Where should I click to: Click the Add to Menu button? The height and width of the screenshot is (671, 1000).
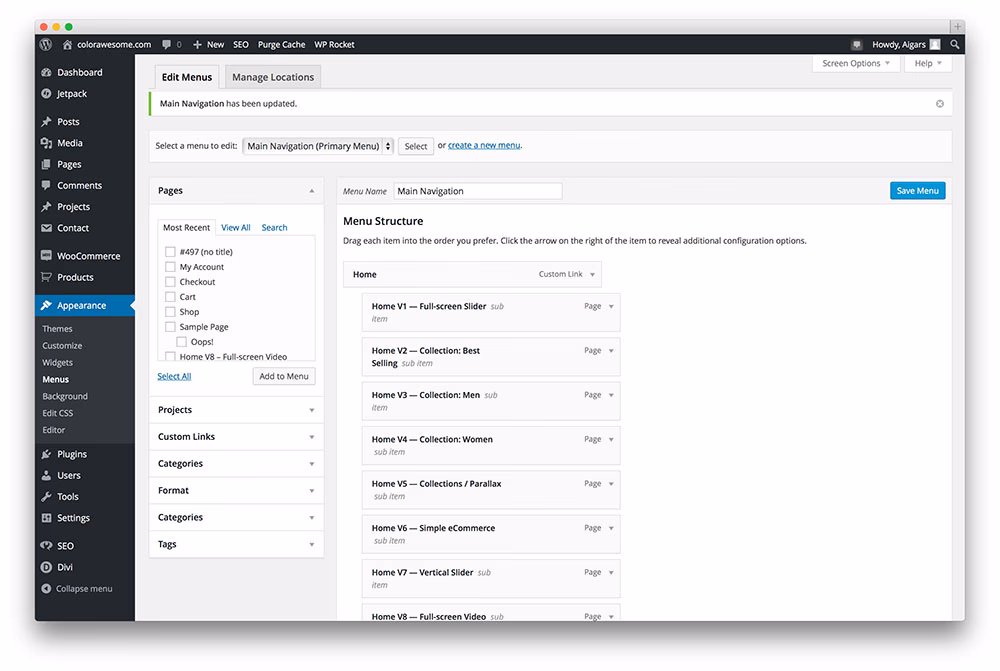point(284,376)
